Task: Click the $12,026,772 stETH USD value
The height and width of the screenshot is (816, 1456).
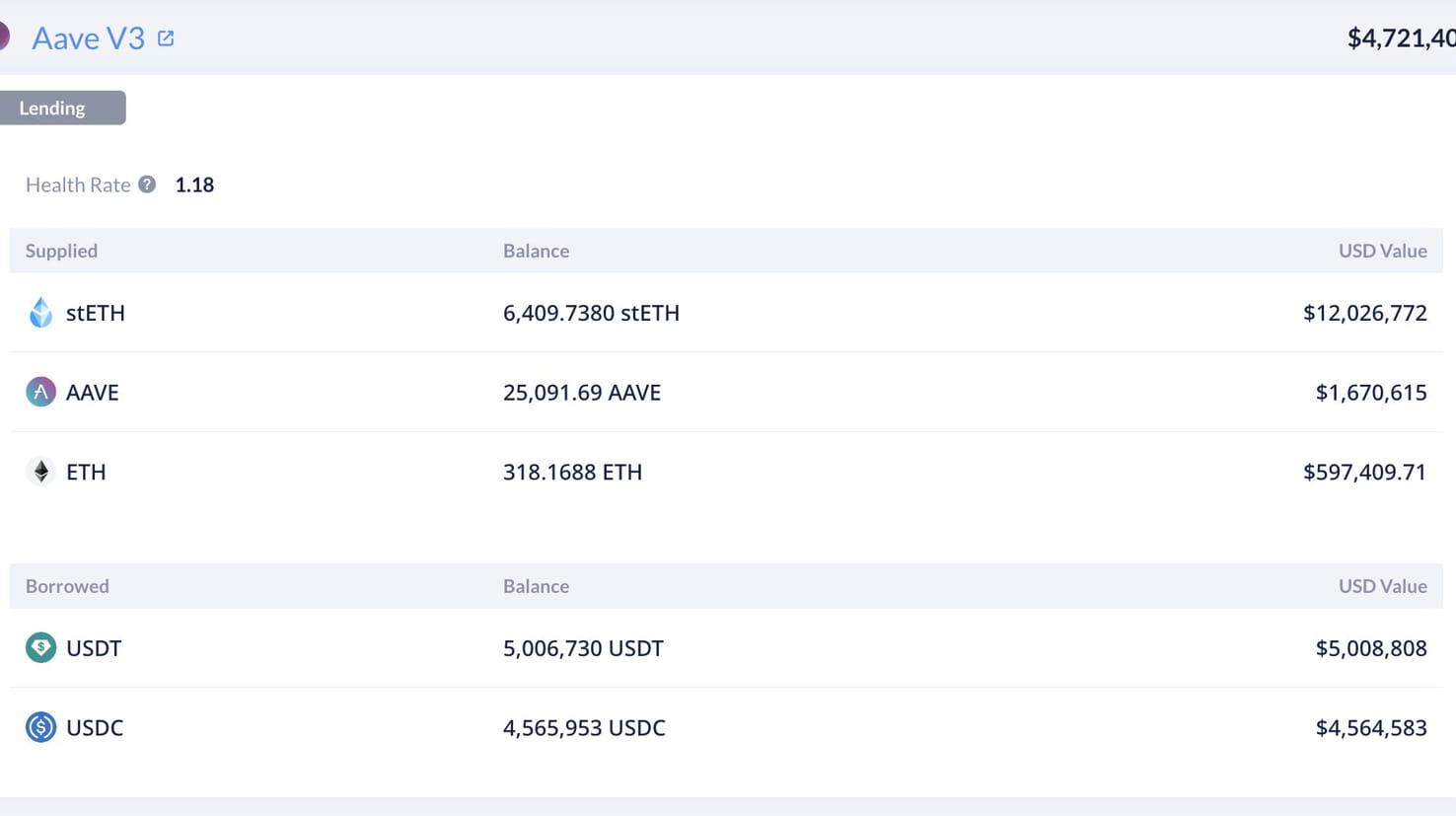Action: pos(1364,313)
